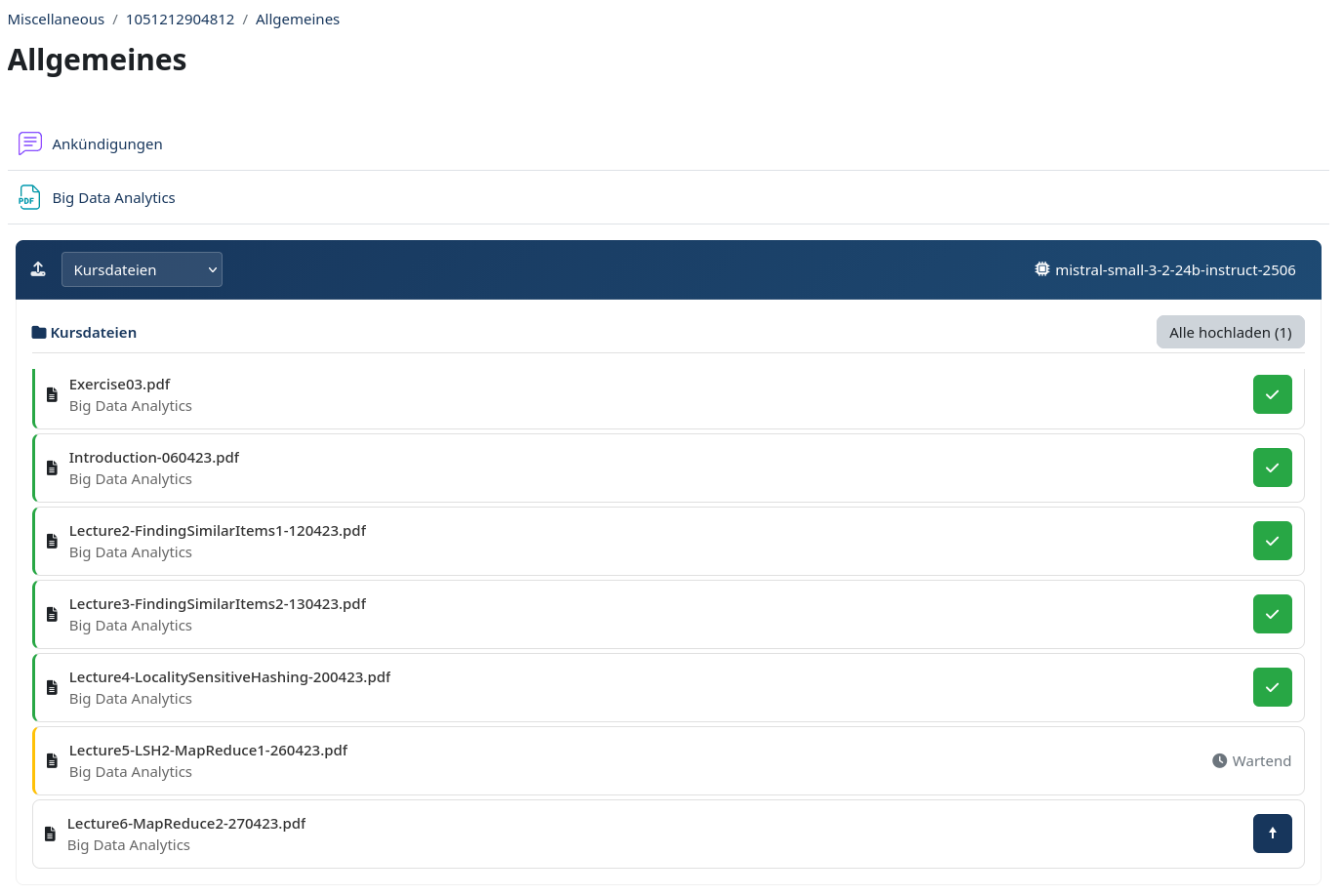Click the checkmark for Lecture4-LocalitySensitiveHashing-200423.pdf

tap(1272, 687)
